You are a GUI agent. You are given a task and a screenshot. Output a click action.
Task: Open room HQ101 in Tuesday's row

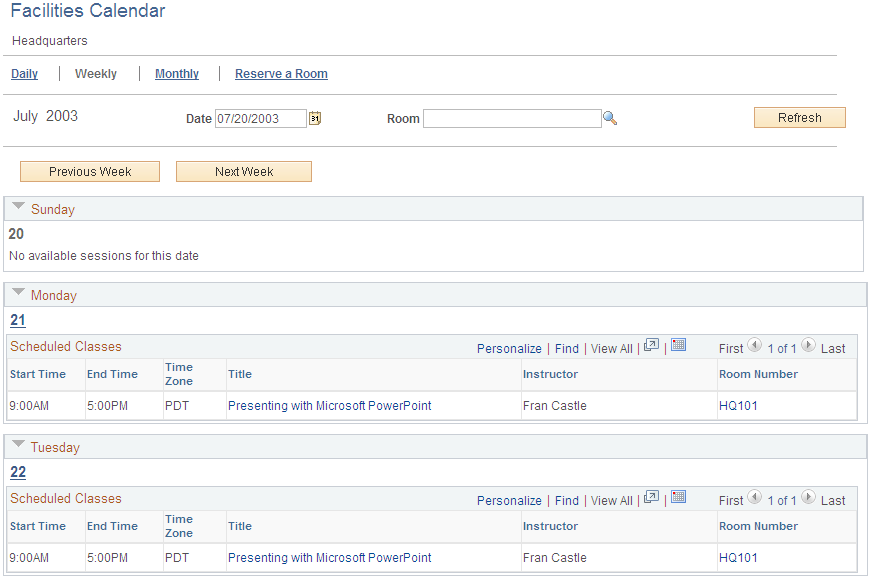click(x=738, y=558)
